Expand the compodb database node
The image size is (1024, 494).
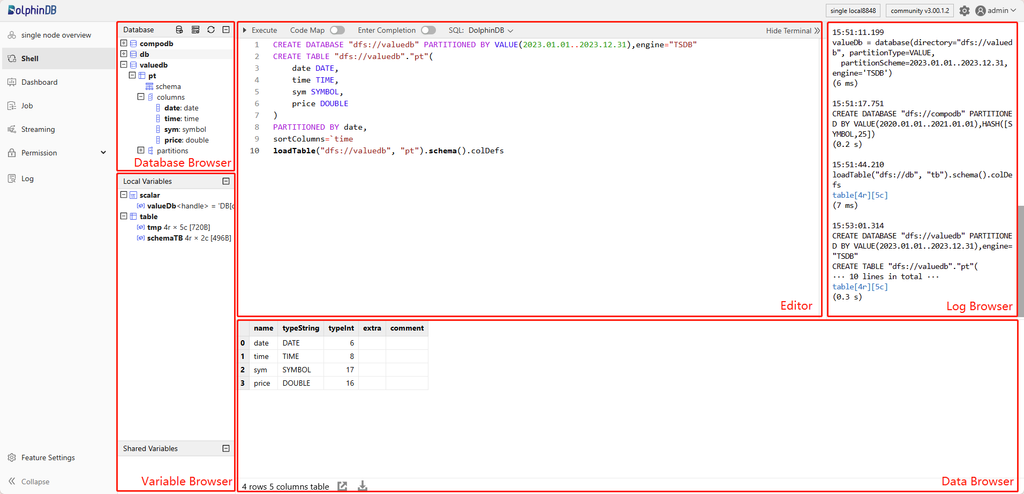123,44
